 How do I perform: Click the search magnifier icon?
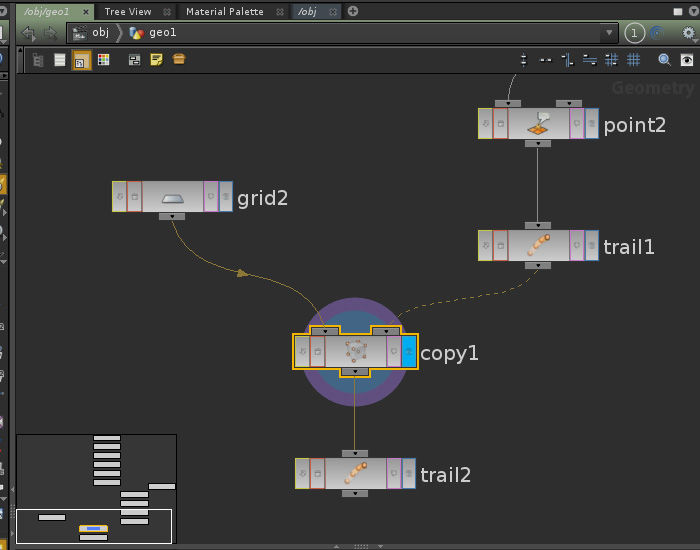click(x=664, y=60)
